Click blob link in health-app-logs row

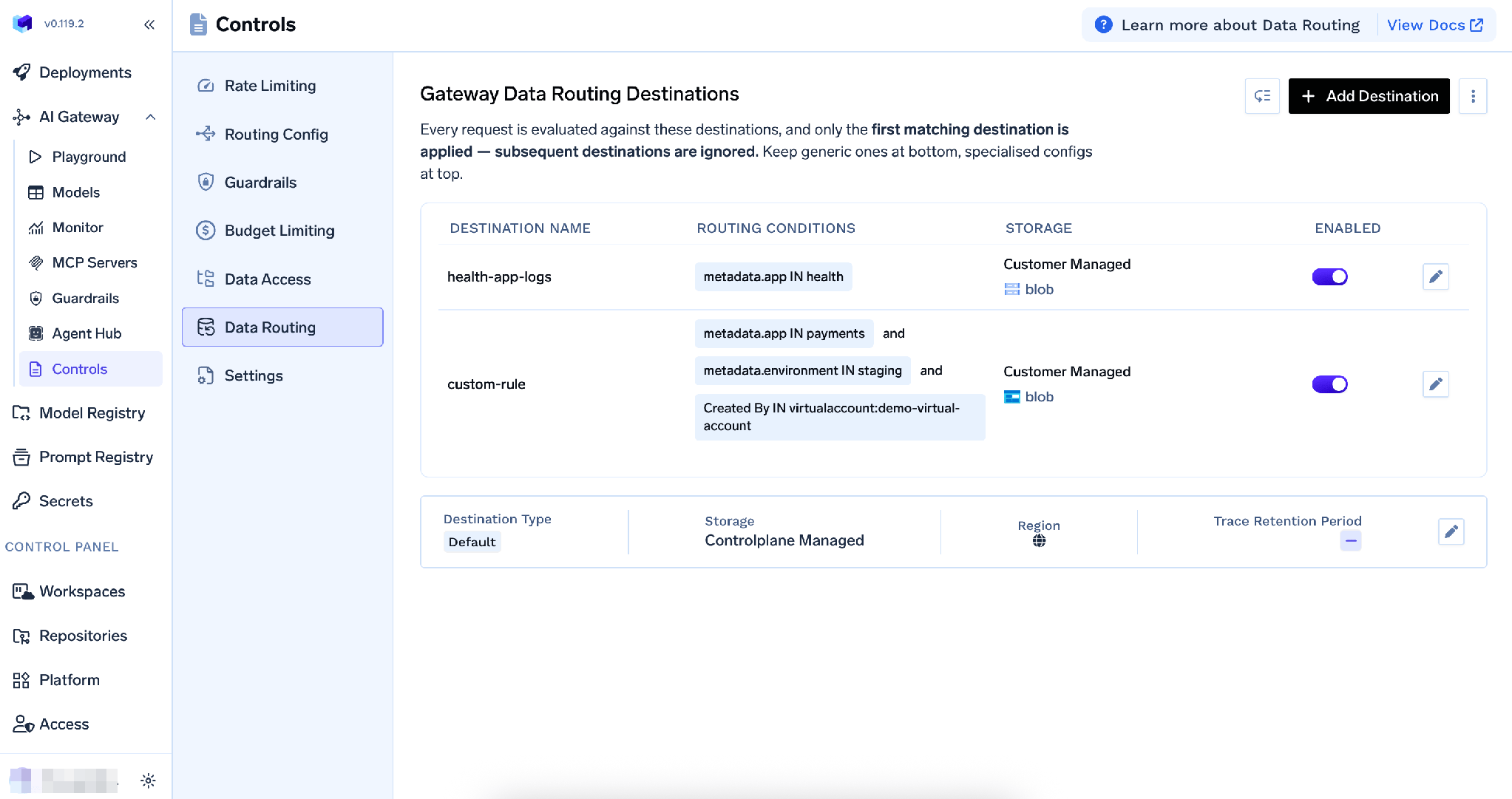coord(1039,289)
